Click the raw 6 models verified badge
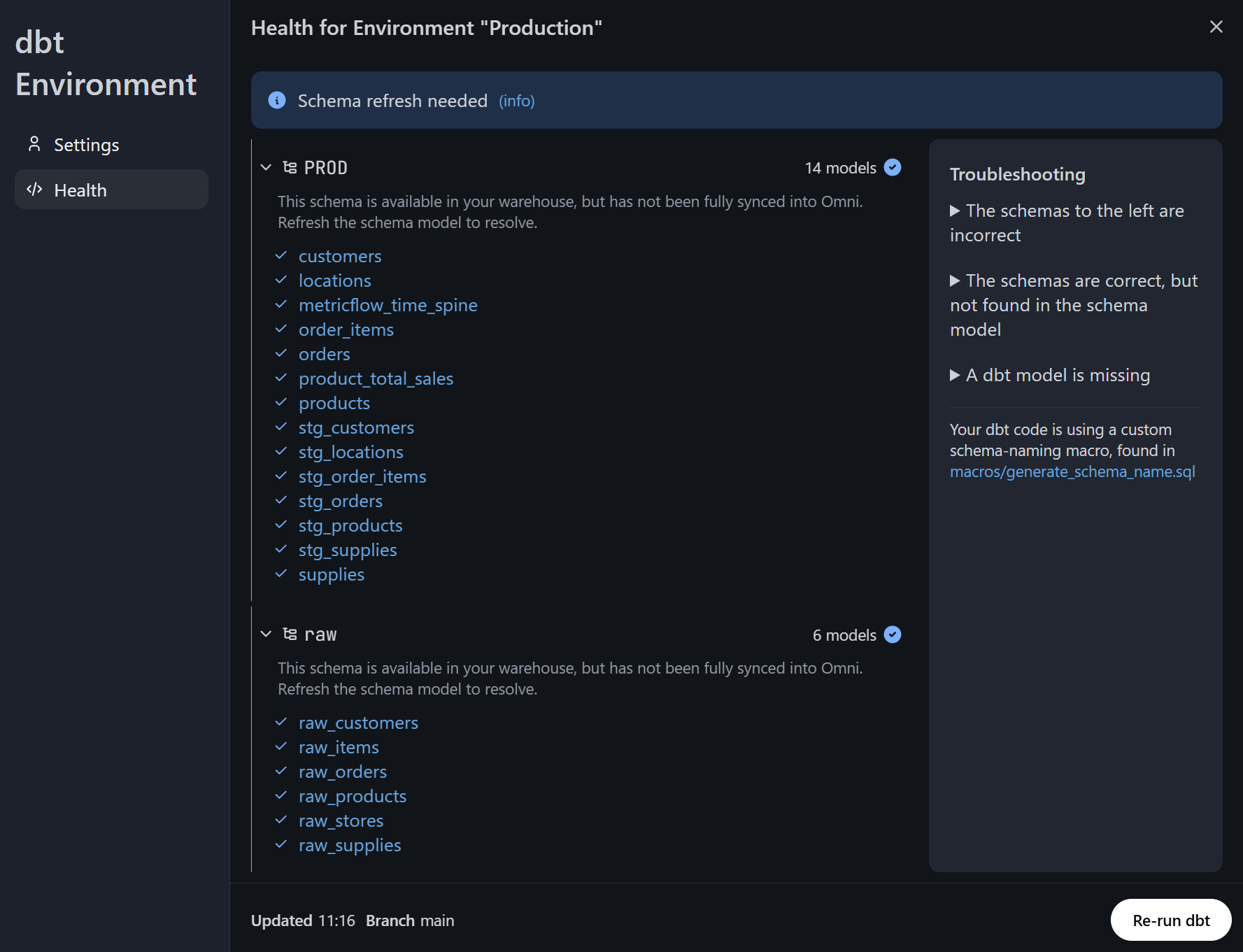Image resolution: width=1243 pixels, height=952 pixels. [x=893, y=634]
